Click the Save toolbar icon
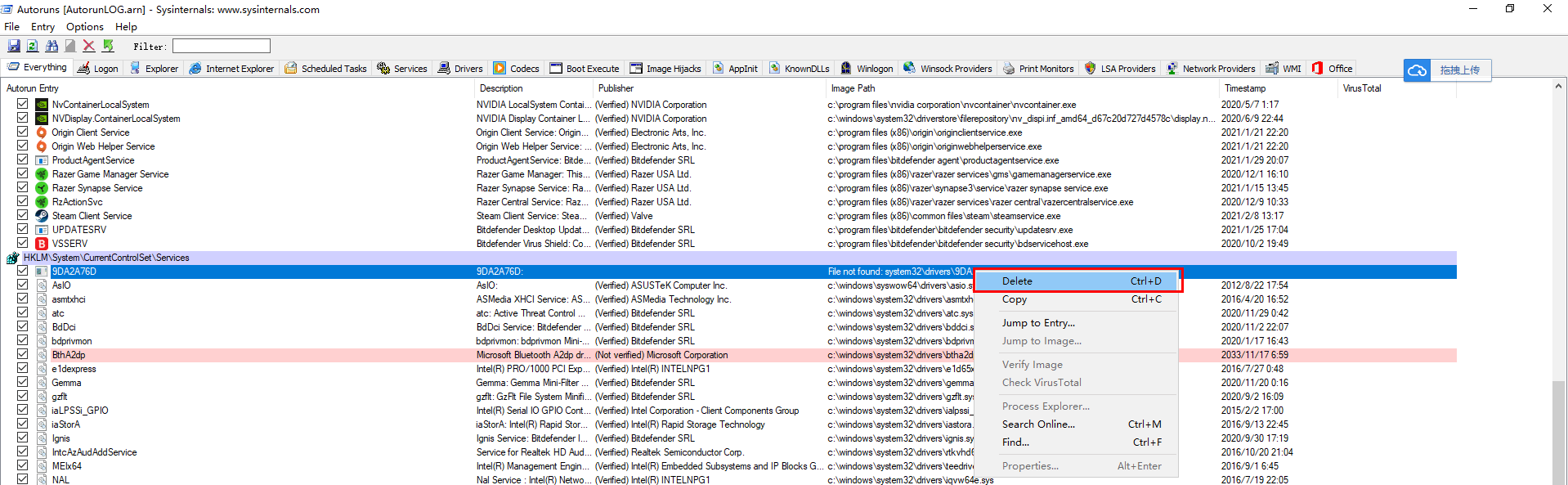1568x485 pixels. click(x=14, y=46)
